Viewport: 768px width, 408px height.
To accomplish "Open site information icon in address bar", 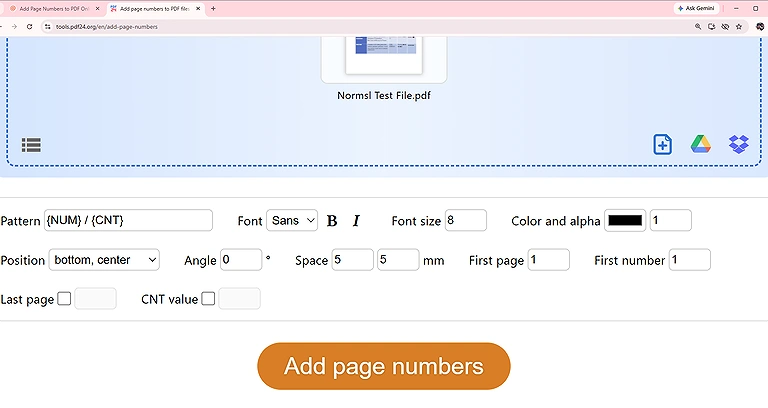I will pos(48,26).
